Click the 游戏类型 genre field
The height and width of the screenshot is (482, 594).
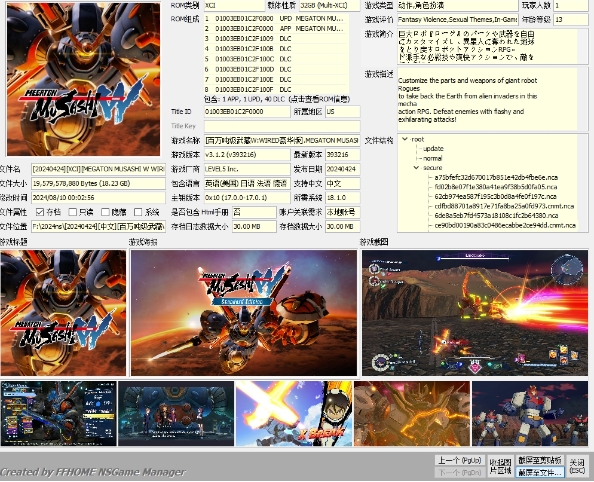[457, 5]
